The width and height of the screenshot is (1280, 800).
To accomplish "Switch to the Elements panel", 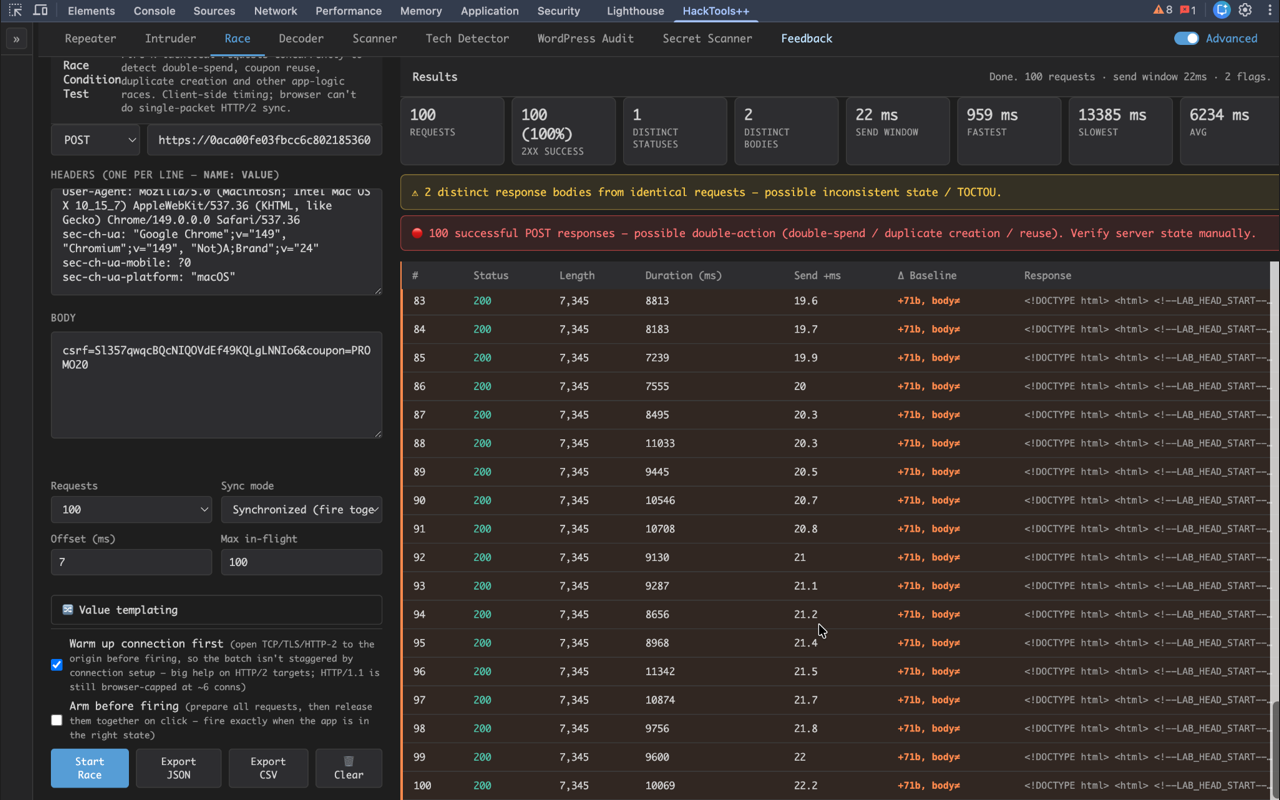I will tap(91, 11).
